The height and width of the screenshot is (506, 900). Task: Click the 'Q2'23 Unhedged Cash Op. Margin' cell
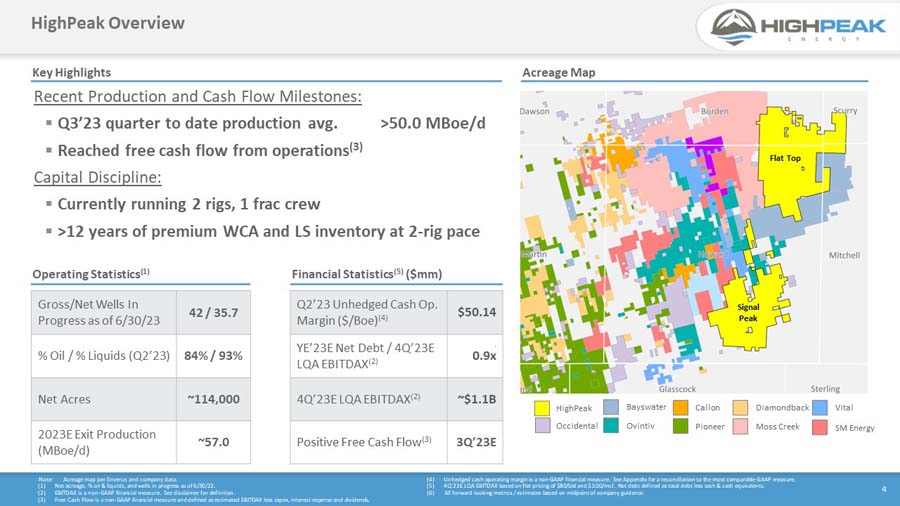click(x=368, y=312)
